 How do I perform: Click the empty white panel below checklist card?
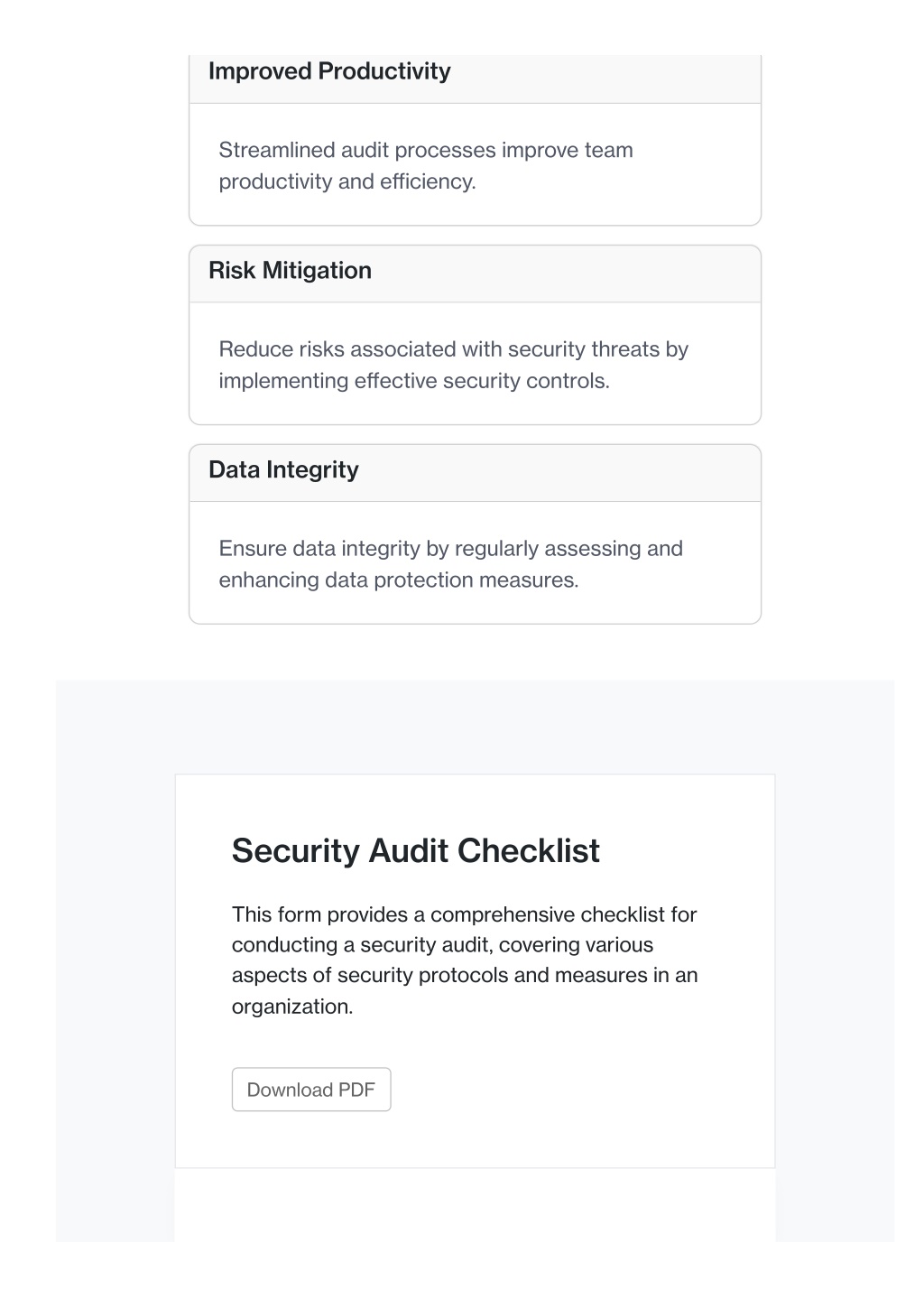click(475, 1205)
